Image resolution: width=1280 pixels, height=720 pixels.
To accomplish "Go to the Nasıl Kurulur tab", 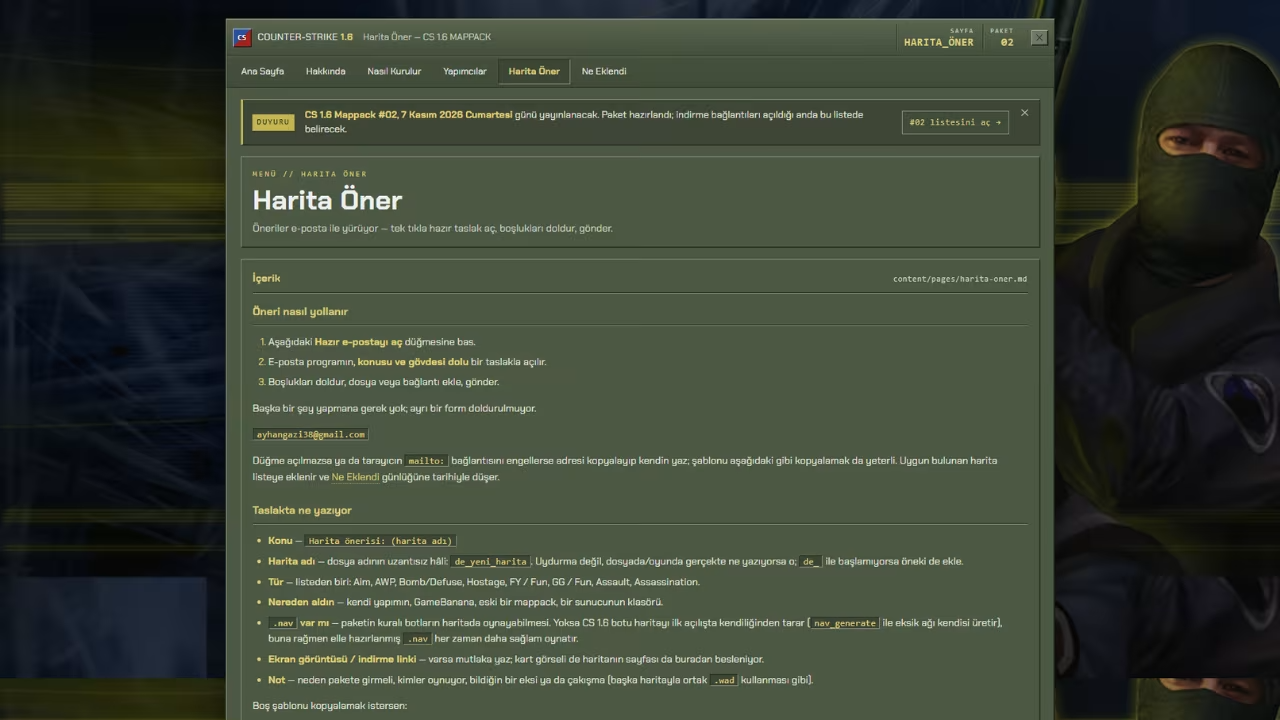I will 394,71.
